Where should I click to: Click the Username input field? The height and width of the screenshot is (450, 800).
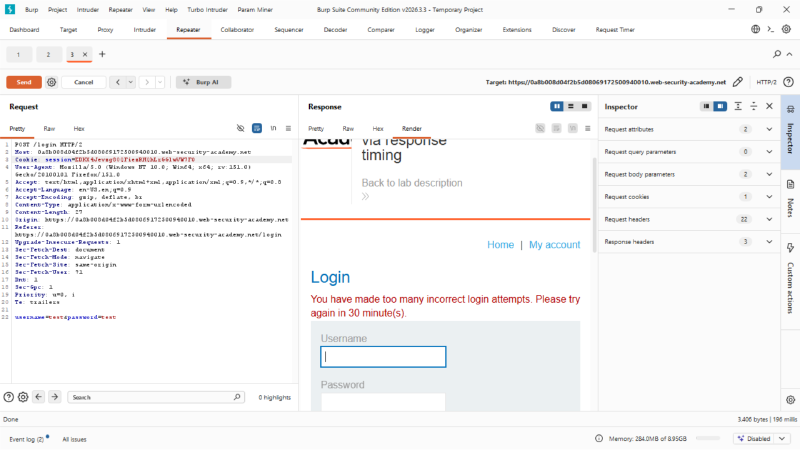383,357
